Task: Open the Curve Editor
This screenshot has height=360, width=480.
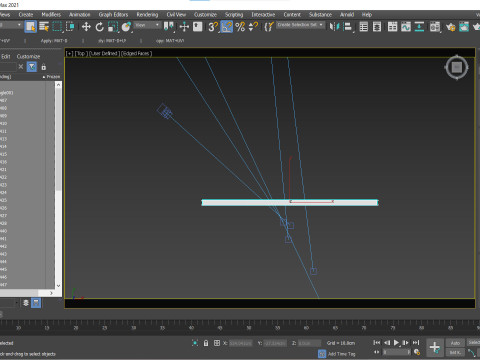Action: click(406, 27)
